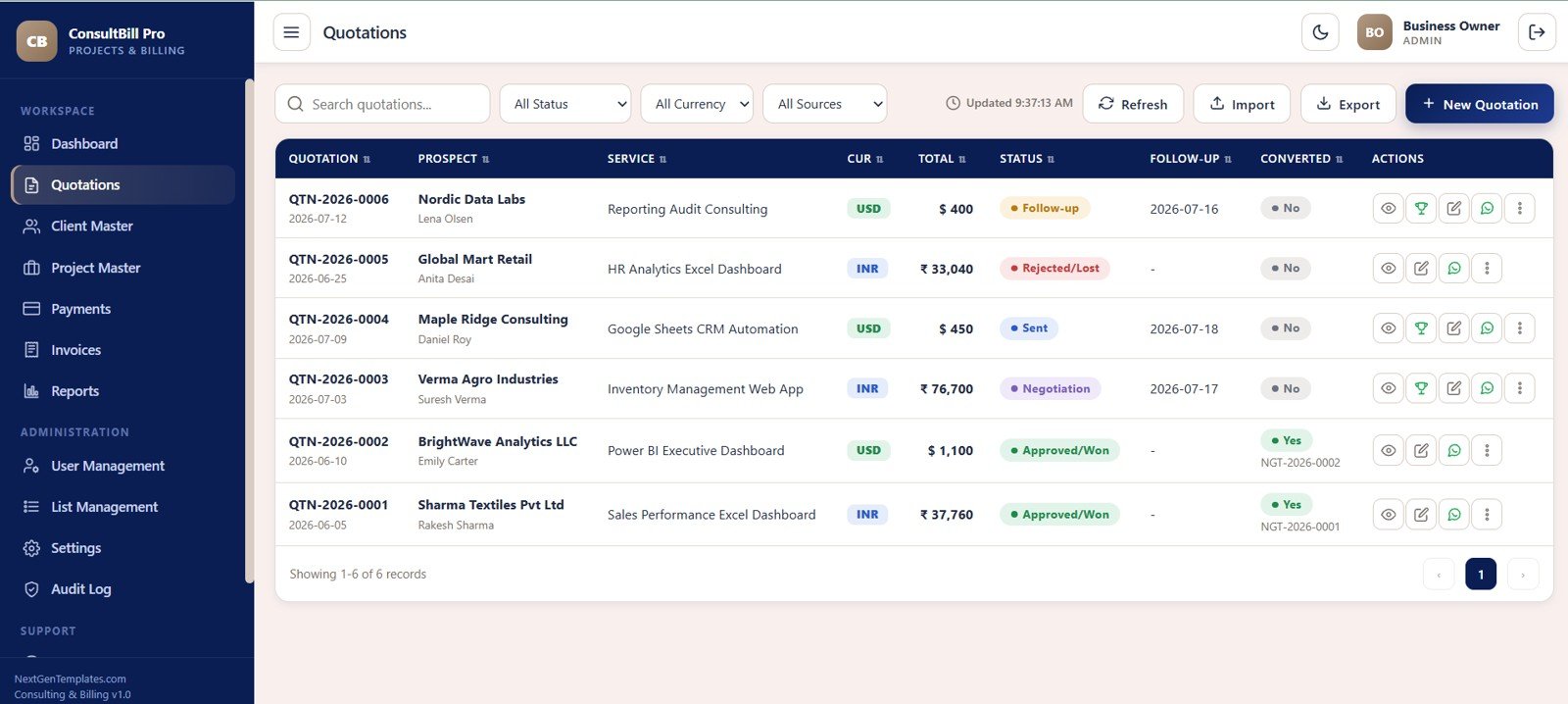Click the Export button
The height and width of the screenshot is (704, 1568).
(x=1348, y=104)
